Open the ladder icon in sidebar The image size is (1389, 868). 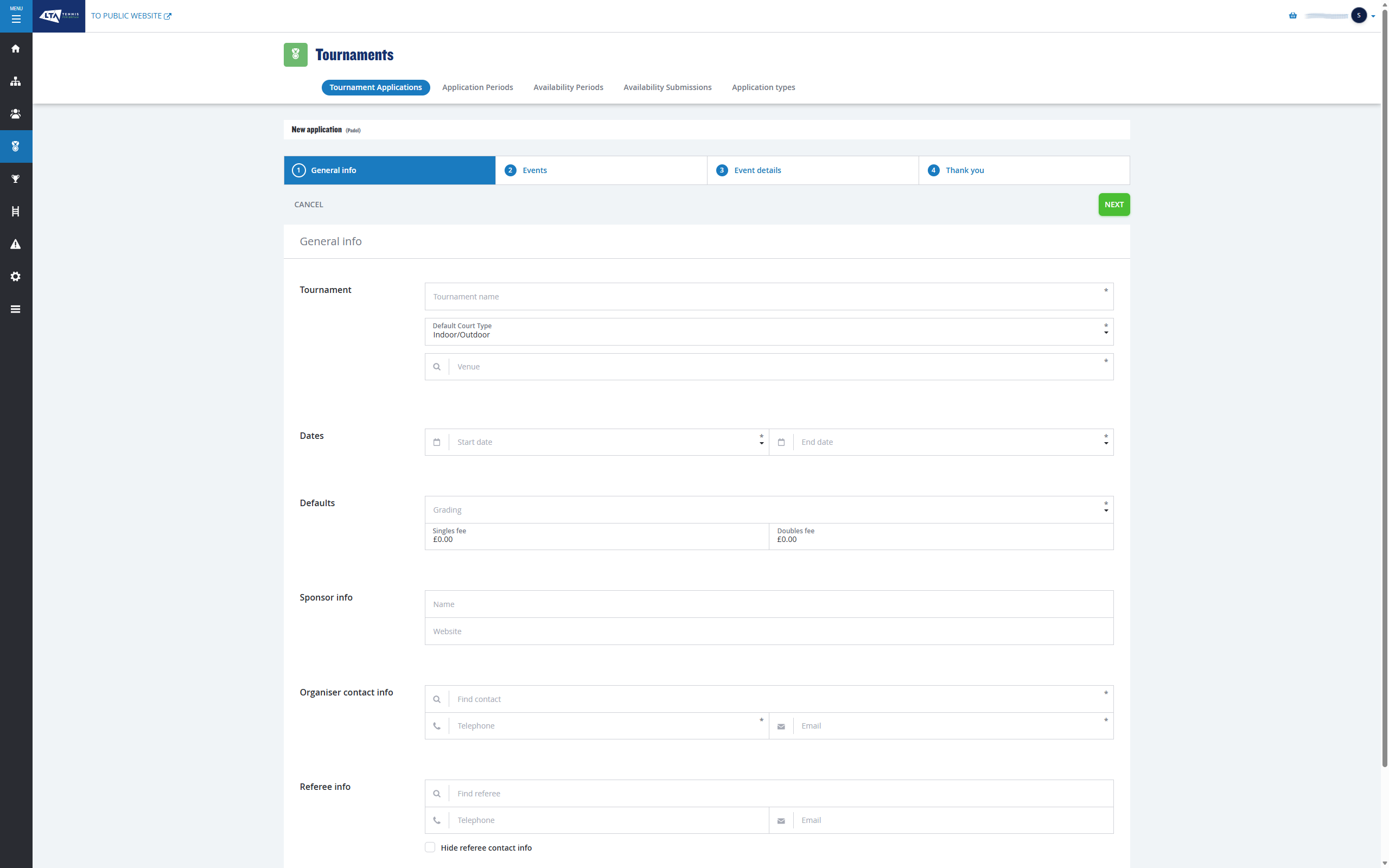pos(16,211)
